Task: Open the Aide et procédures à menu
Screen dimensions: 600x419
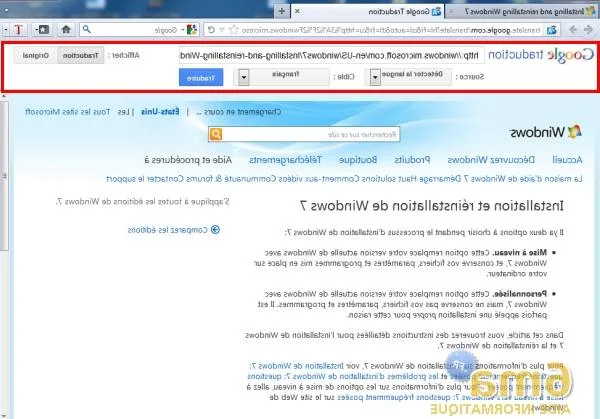Action: pyautogui.click(x=188, y=160)
